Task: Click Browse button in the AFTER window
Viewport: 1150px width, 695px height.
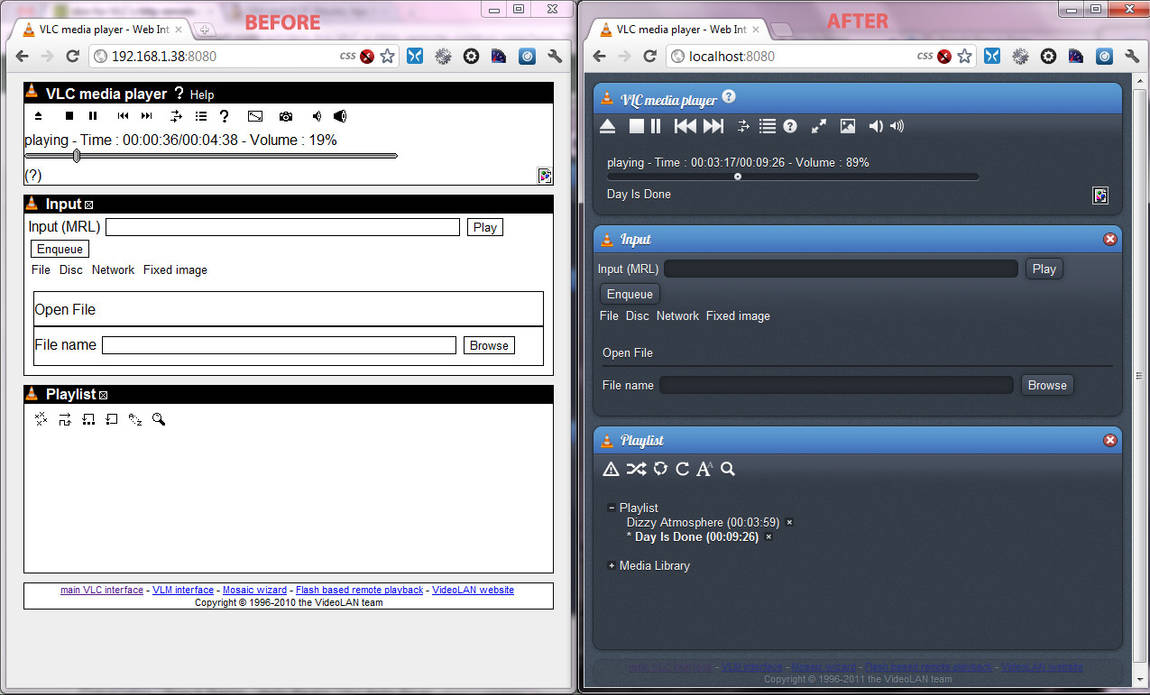Action: (1047, 385)
